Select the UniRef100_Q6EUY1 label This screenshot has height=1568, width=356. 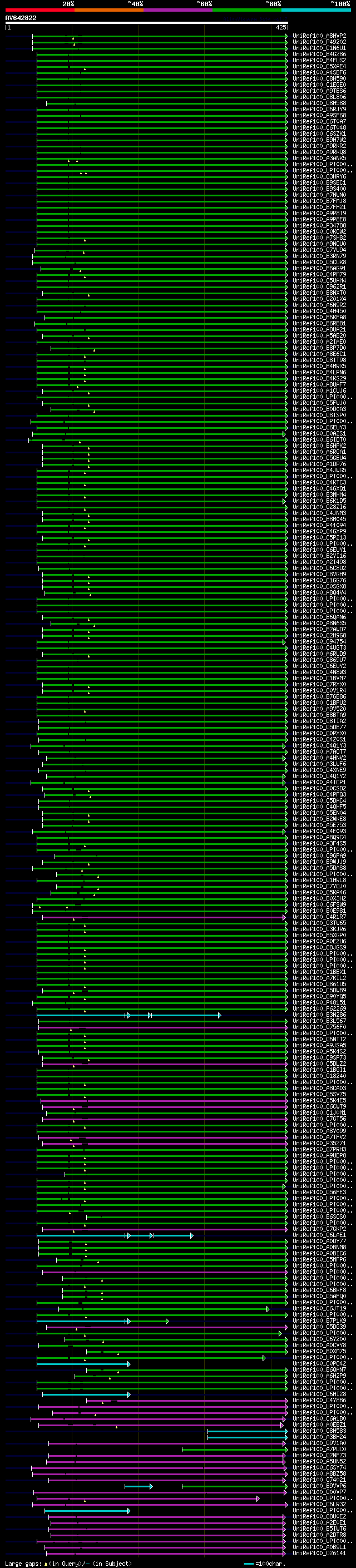click(319, 550)
